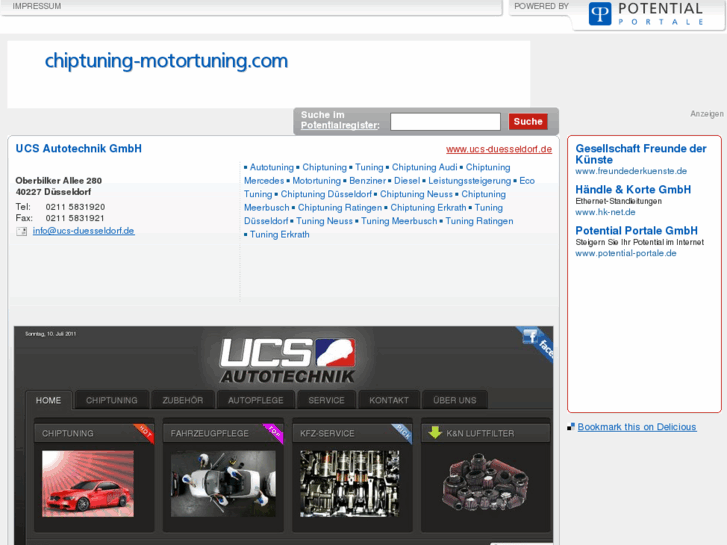Click the K&N LUFTFILTER card header
The width and height of the screenshot is (727, 545).
click(x=485, y=433)
